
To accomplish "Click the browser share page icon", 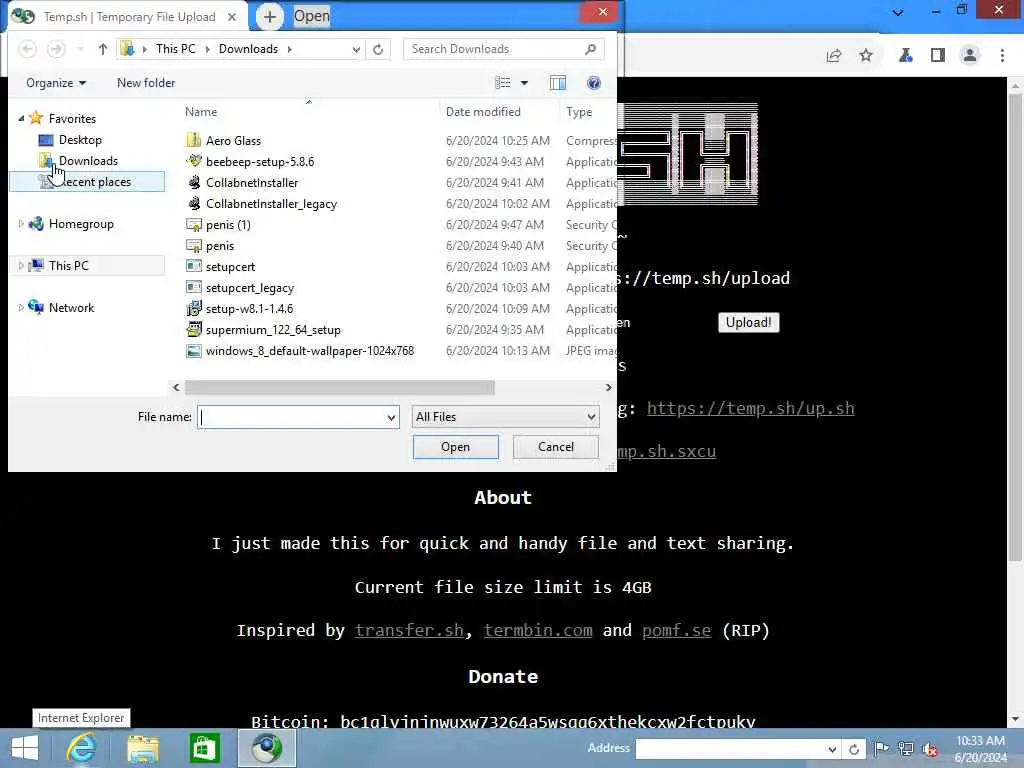I will [833, 56].
